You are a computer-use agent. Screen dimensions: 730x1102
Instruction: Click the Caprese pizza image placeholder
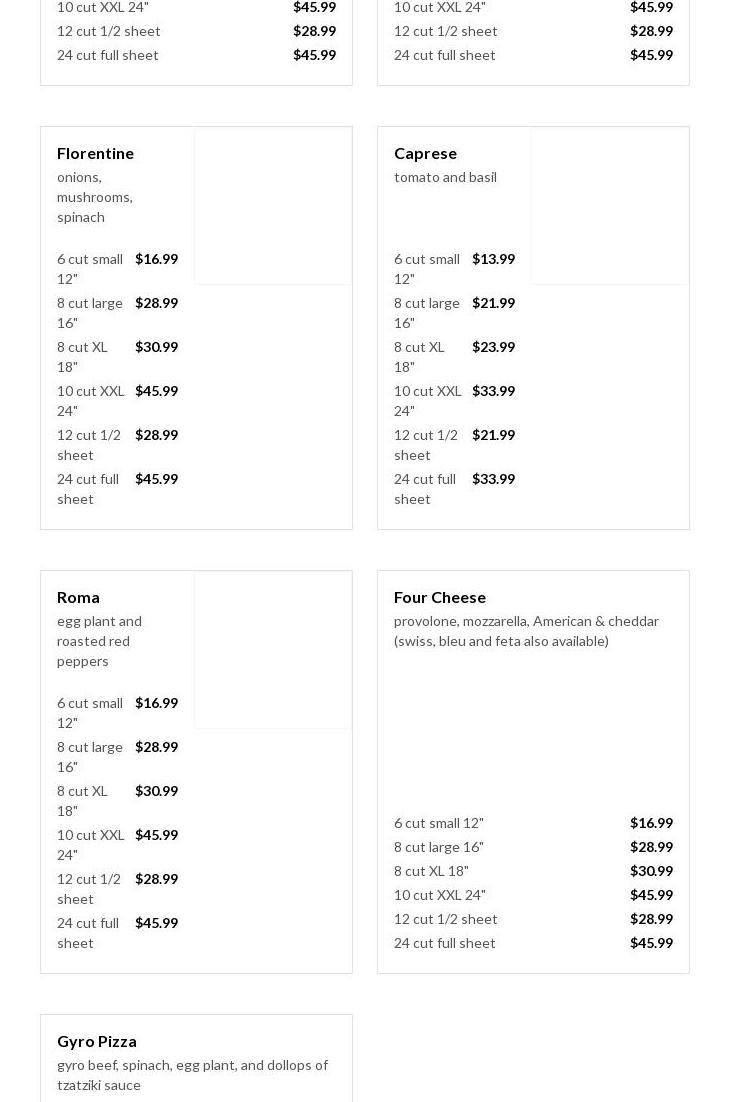tap(610, 206)
